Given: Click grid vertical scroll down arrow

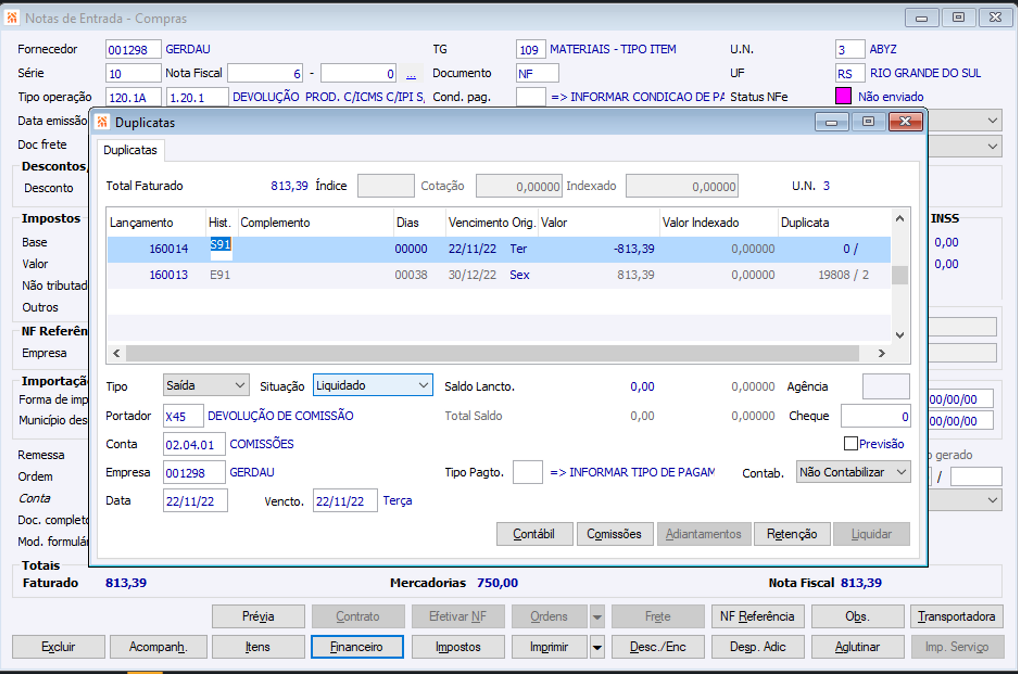Looking at the screenshot, I should (x=898, y=336).
